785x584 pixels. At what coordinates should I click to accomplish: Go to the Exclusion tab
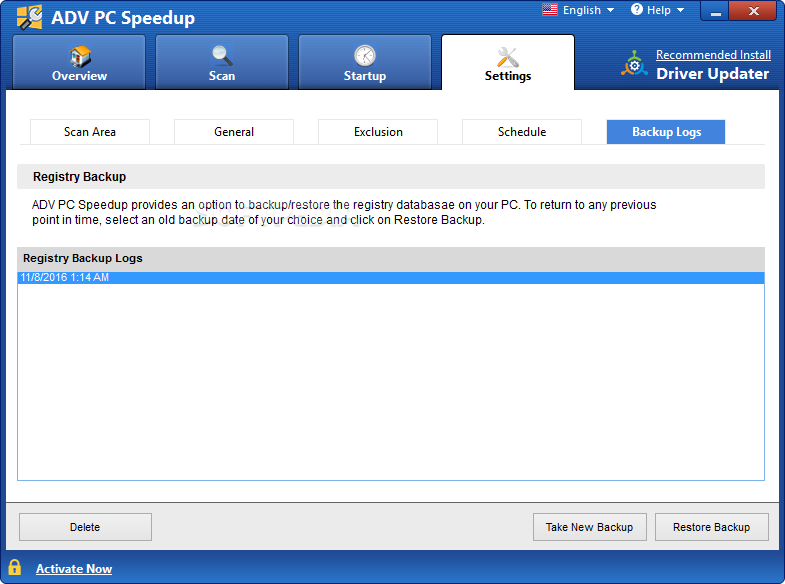(x=378, y=132)
